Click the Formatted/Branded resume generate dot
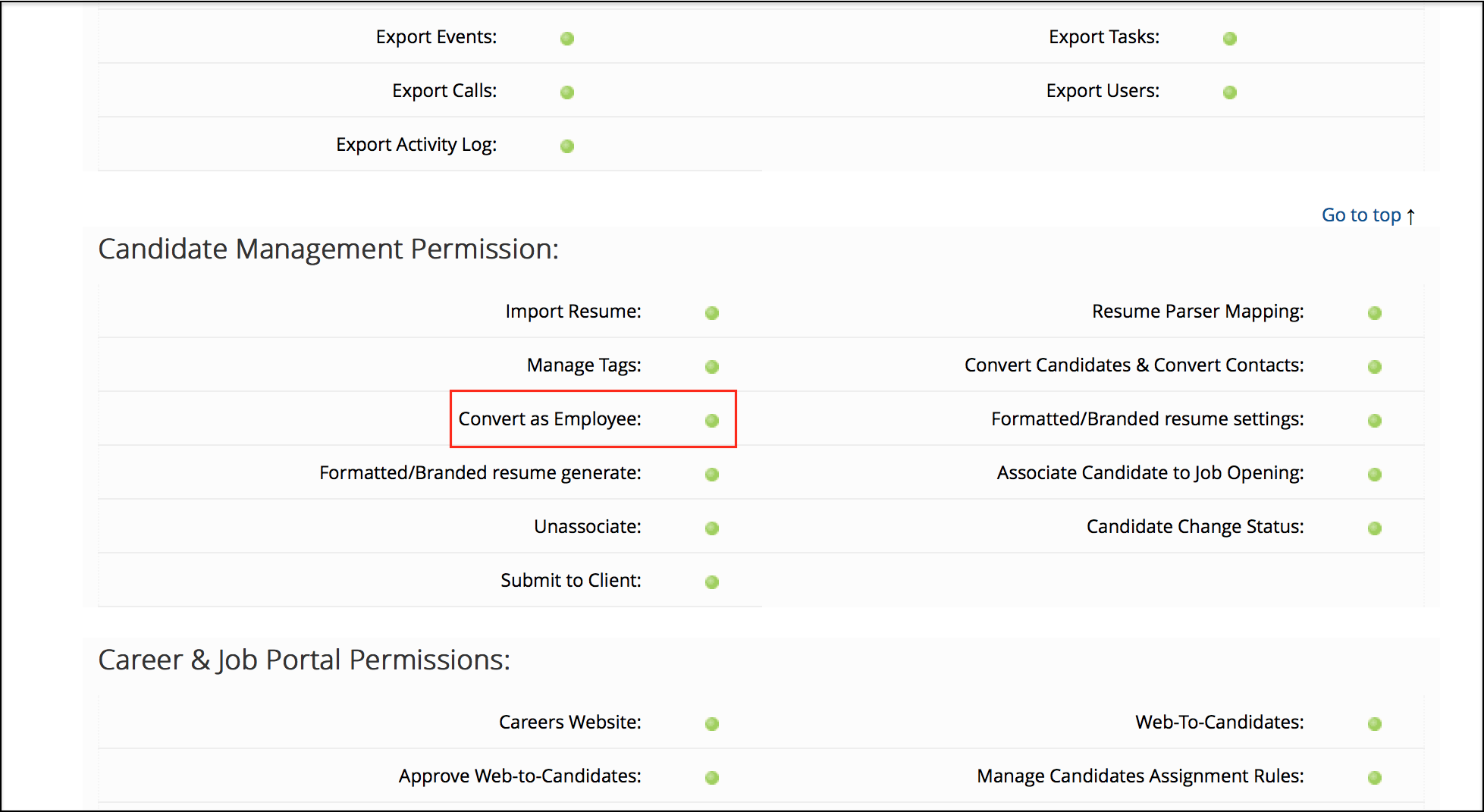 712,475
